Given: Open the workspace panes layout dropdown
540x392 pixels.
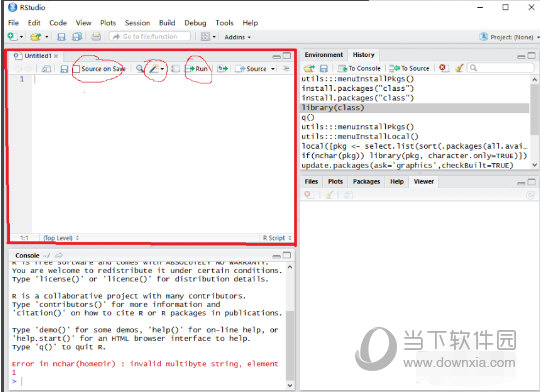Looking at the screenshot, I should click(208, 37).
